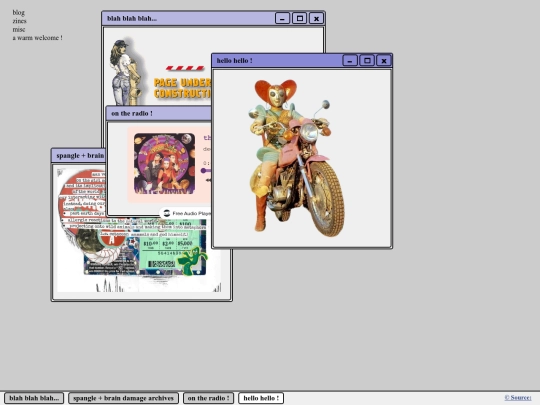Select 'spangle + brain damage archives' taskbar button

point(124,398)
